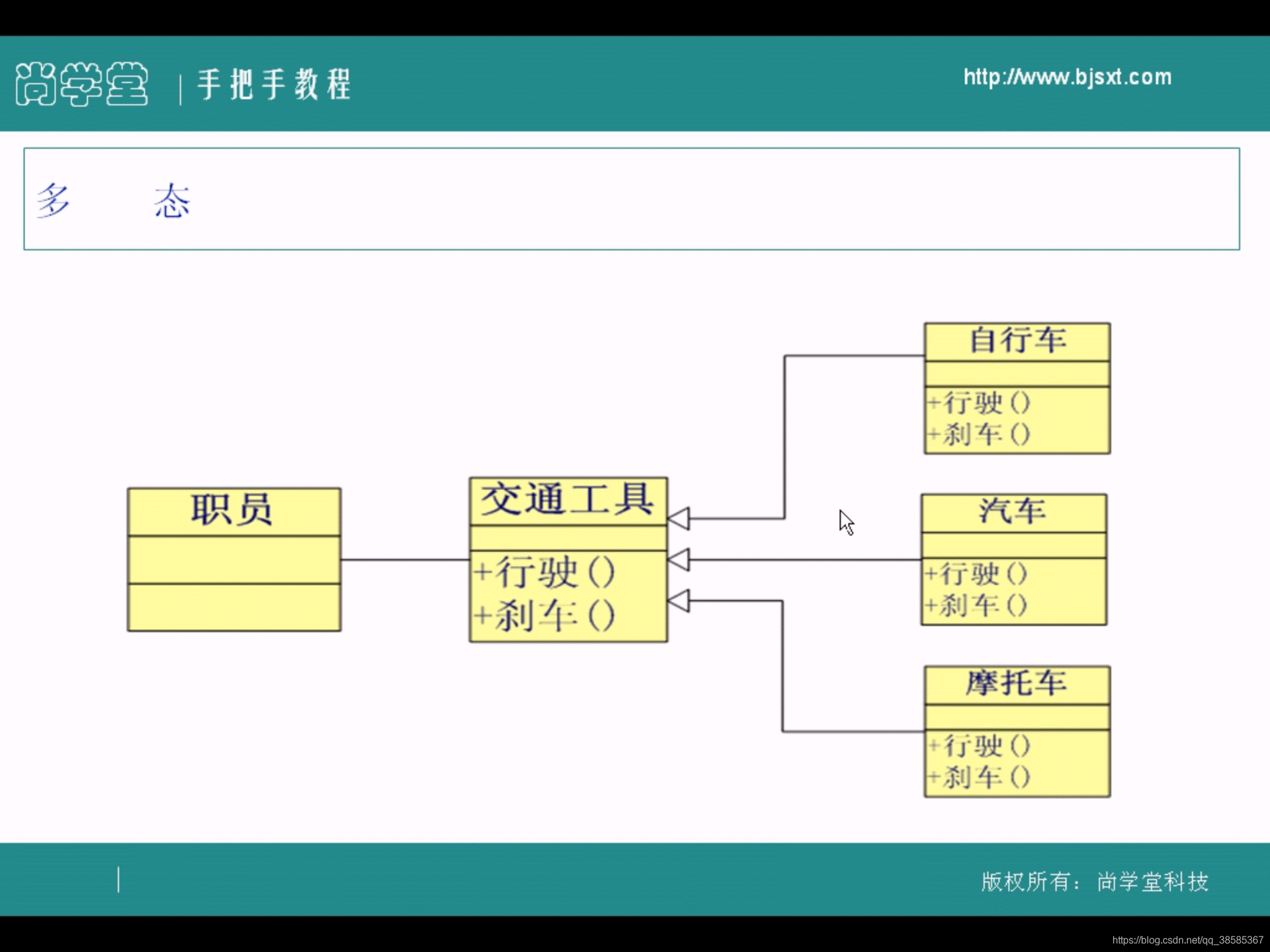The height and width of the screenshot is (952, 1270).
Task: Click top inheritance arrowhead on 交通工具
Action: (679, 518)
